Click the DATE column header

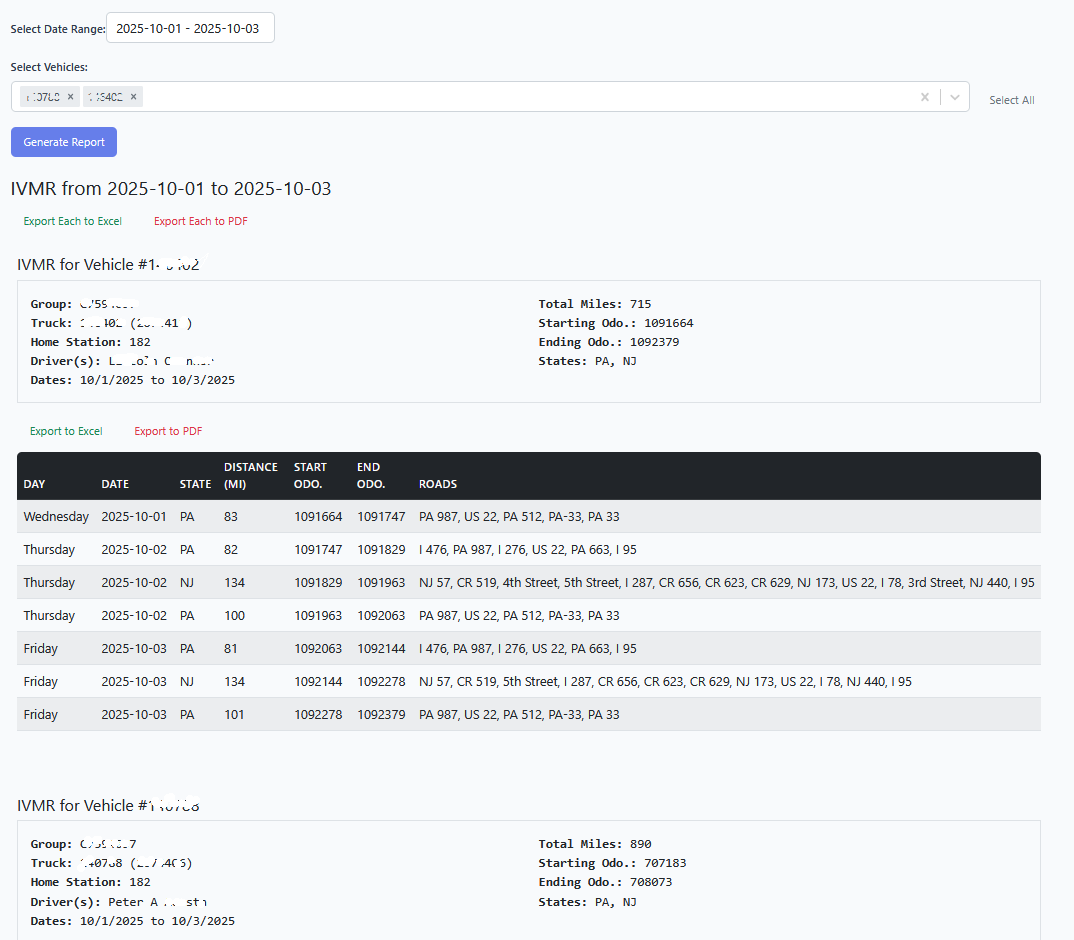115,484
